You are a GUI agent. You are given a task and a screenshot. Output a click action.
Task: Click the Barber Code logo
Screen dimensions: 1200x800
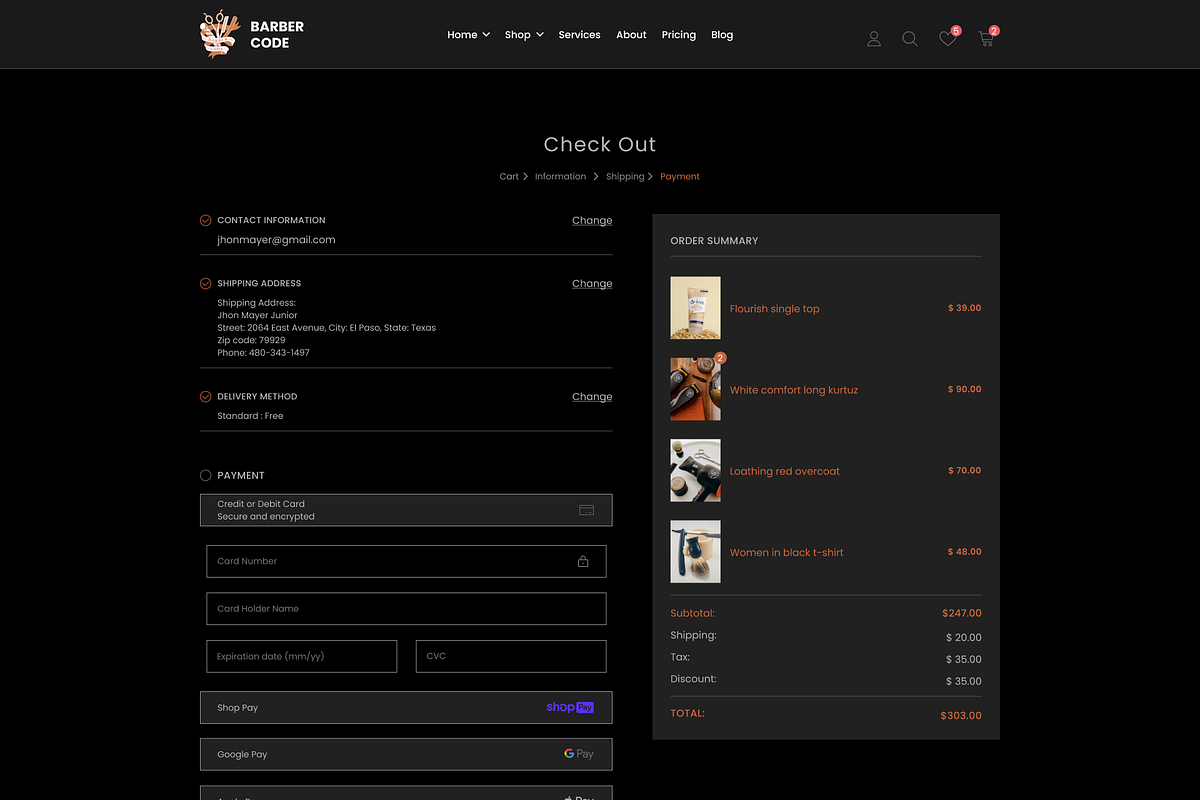click(x=252, y=34)
